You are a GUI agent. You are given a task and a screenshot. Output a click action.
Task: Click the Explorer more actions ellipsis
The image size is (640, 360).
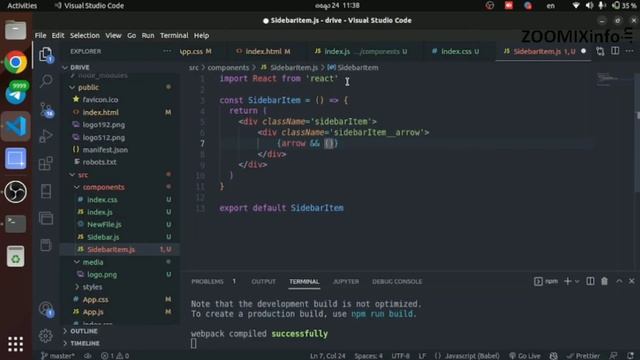(x=167, y=51)
